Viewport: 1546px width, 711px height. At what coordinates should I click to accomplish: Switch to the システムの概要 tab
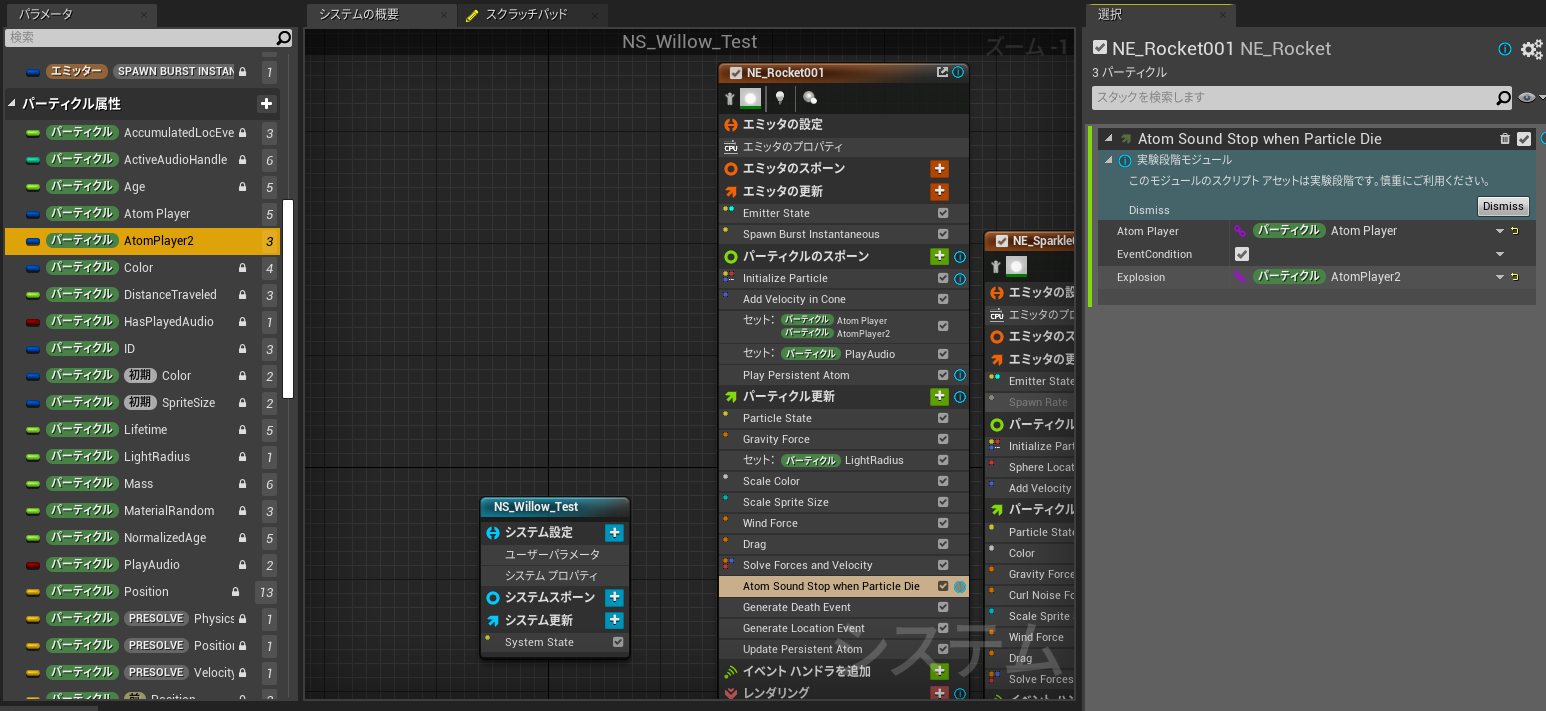click(359, 14)
